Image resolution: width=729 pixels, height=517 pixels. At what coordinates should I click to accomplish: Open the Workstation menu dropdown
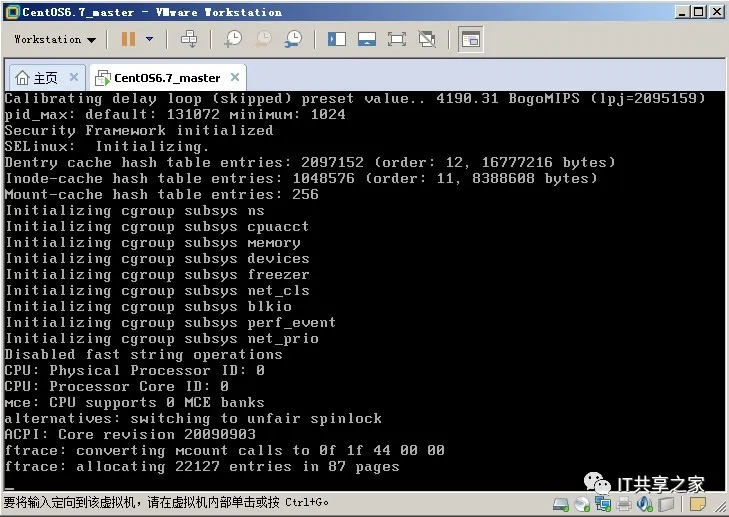55,40
